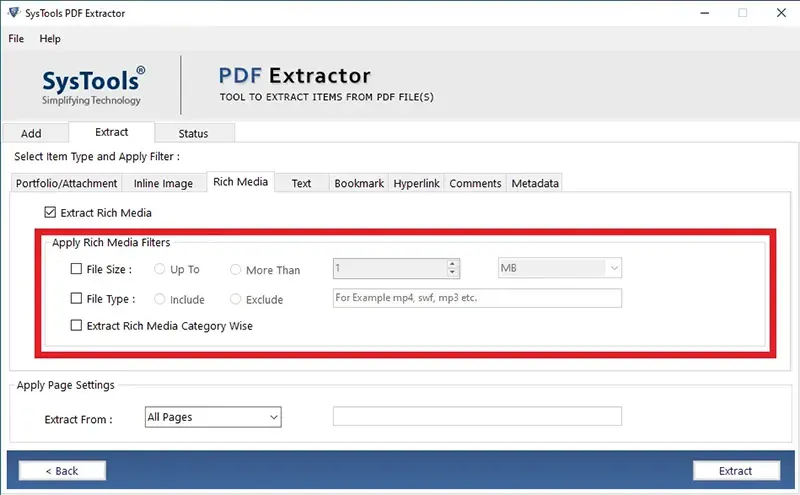The height and width of the screenshot is (495, 800).
Task: Click the SysTools Simplifying Technology logo
Action: click(x=92, y=86)
